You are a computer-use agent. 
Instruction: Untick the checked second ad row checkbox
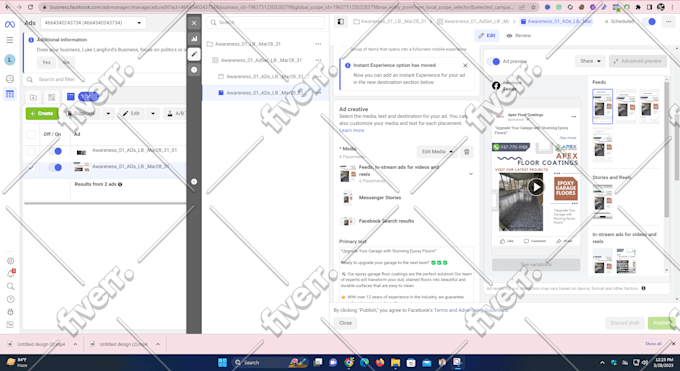31,167
